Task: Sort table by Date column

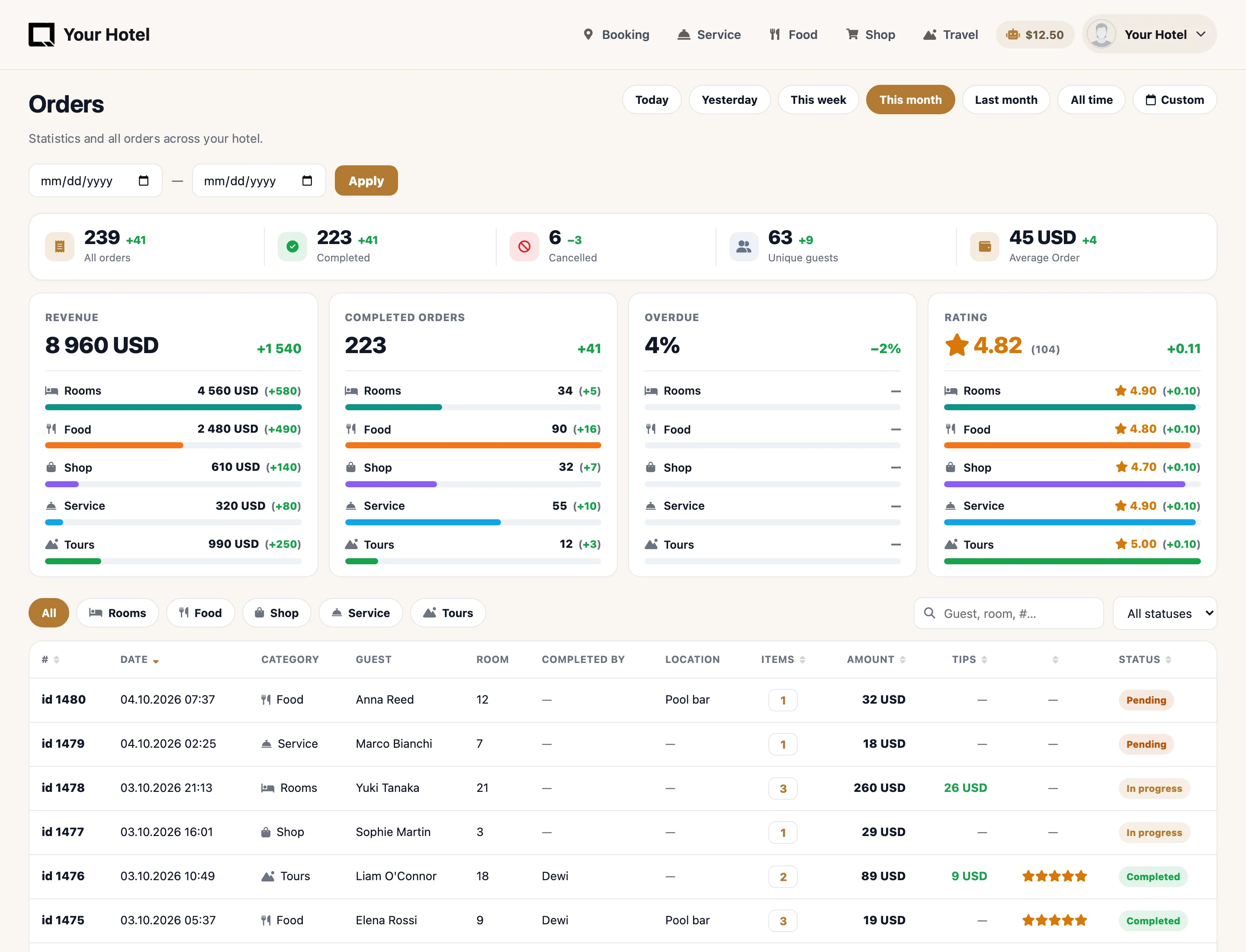Action: tap(139, 659)
